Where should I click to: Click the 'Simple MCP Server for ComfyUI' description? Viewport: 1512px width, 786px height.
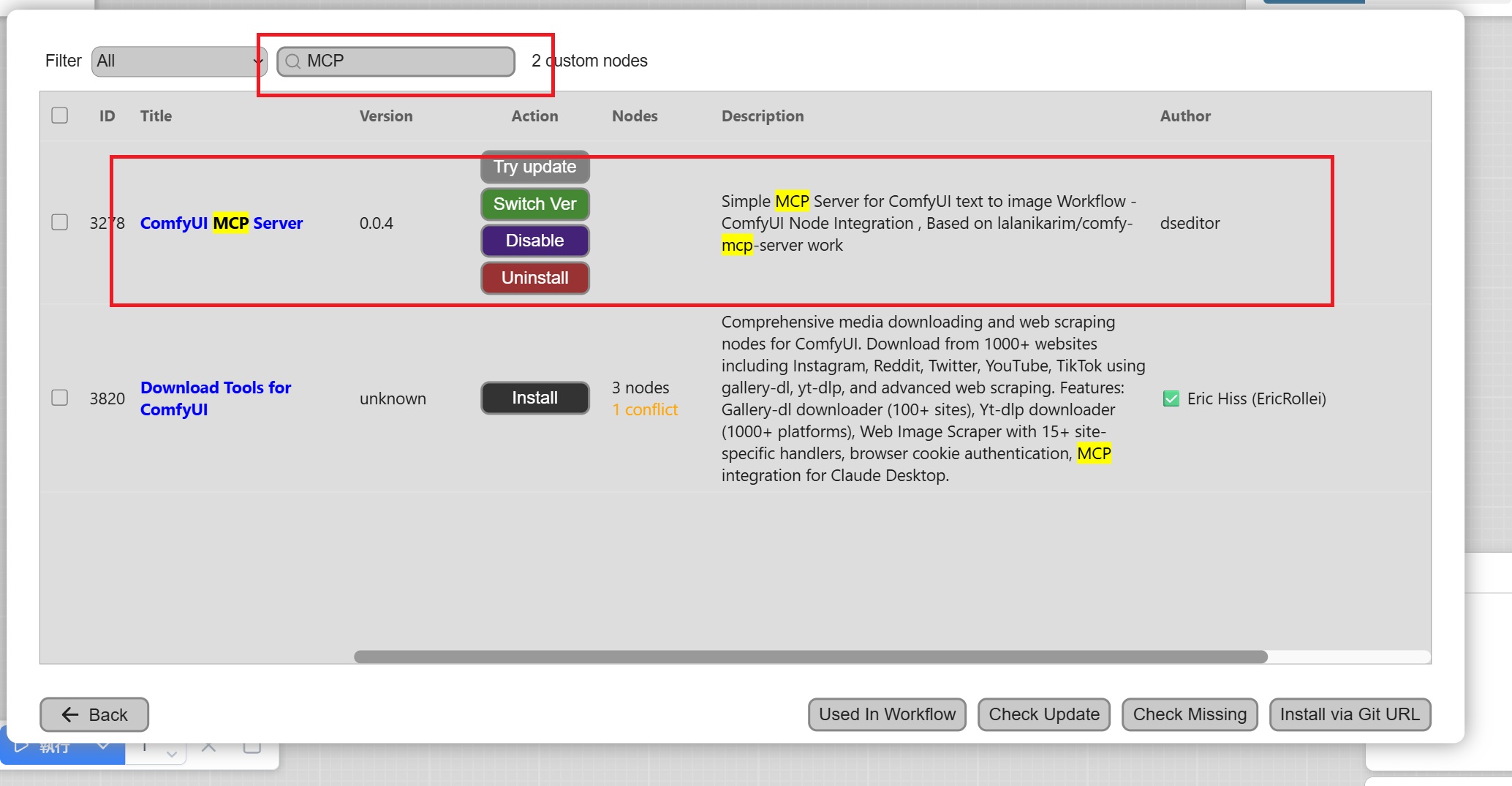[929, 223]
